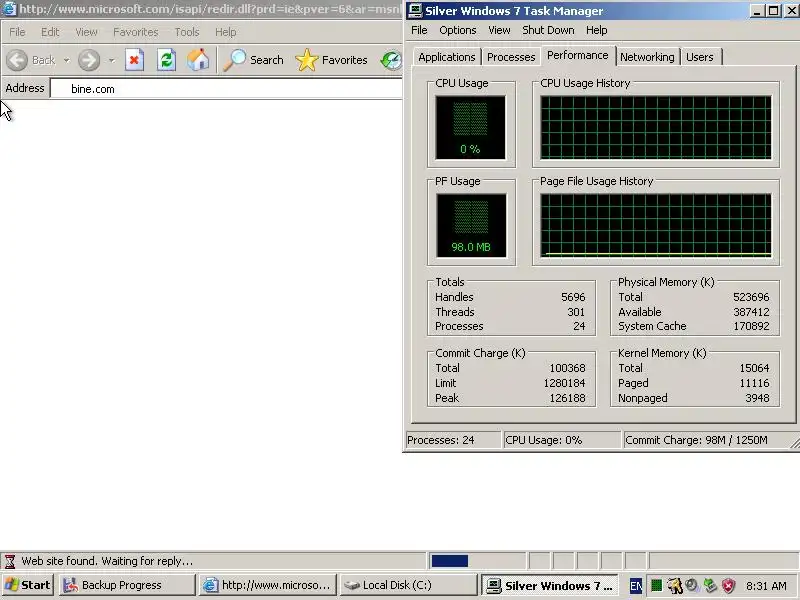The height and width of the screenshot is (600, 800).
Task: Open the Help menu in Internet Explorer
Action: (x=226, y=32)
